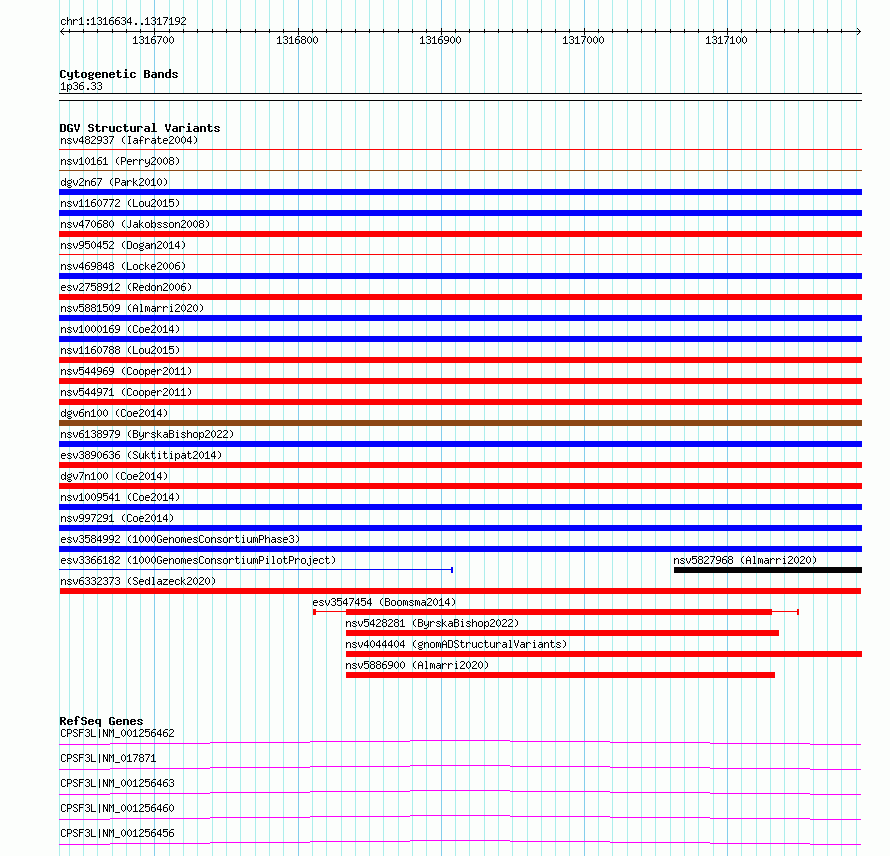Open the nsv6332373 (Sedlazeck2020) label
The image size is (890, 856).
[138, 581]
